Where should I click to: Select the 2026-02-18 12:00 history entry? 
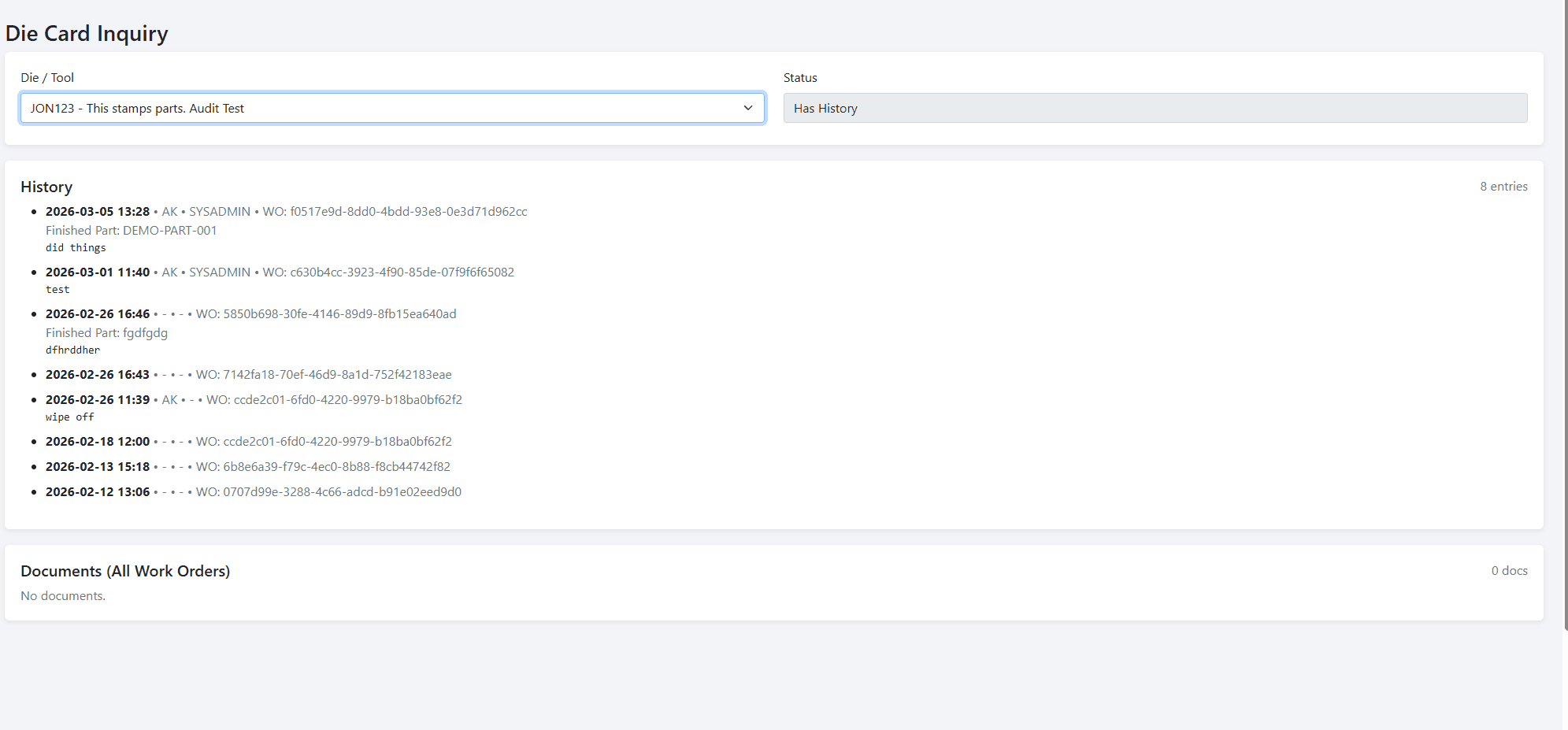click(x=98, y=441)
